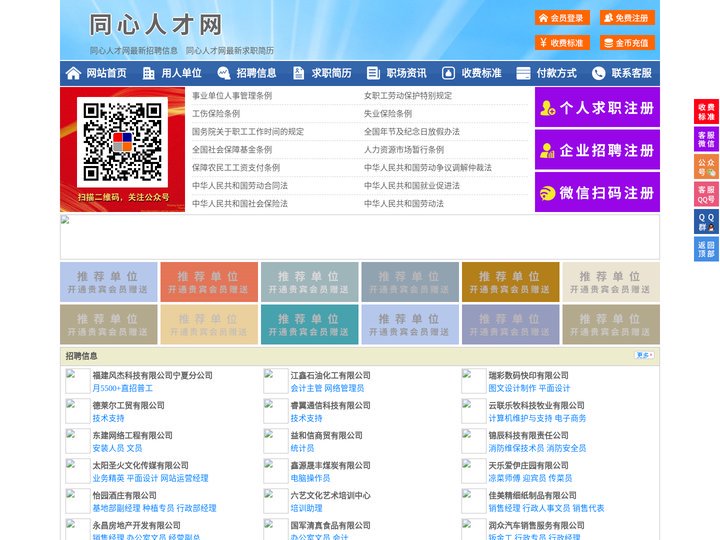
Task: Open the 会计主管 job link
Action: (x=306, y=388)
